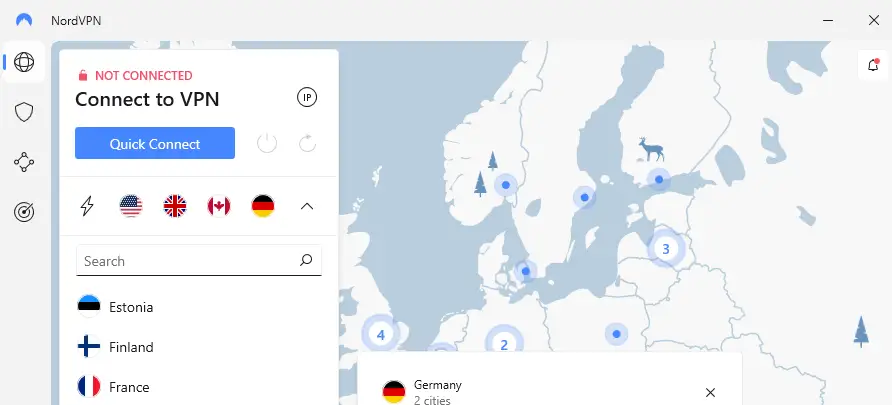Connect via United States flag shortcut

click(x=131, y=206)
